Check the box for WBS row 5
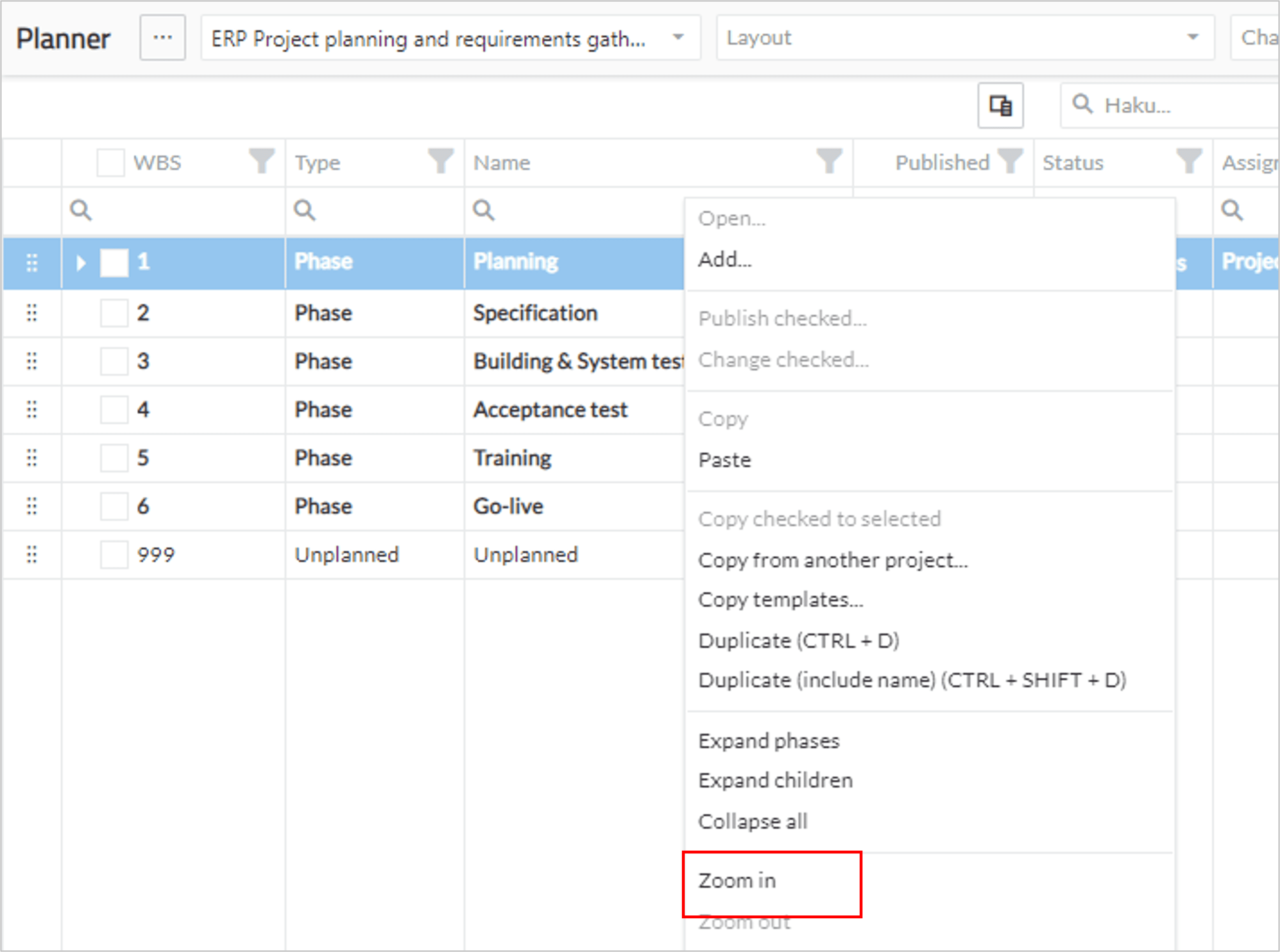Screen dimensions: 1280x952 point(114,459)
